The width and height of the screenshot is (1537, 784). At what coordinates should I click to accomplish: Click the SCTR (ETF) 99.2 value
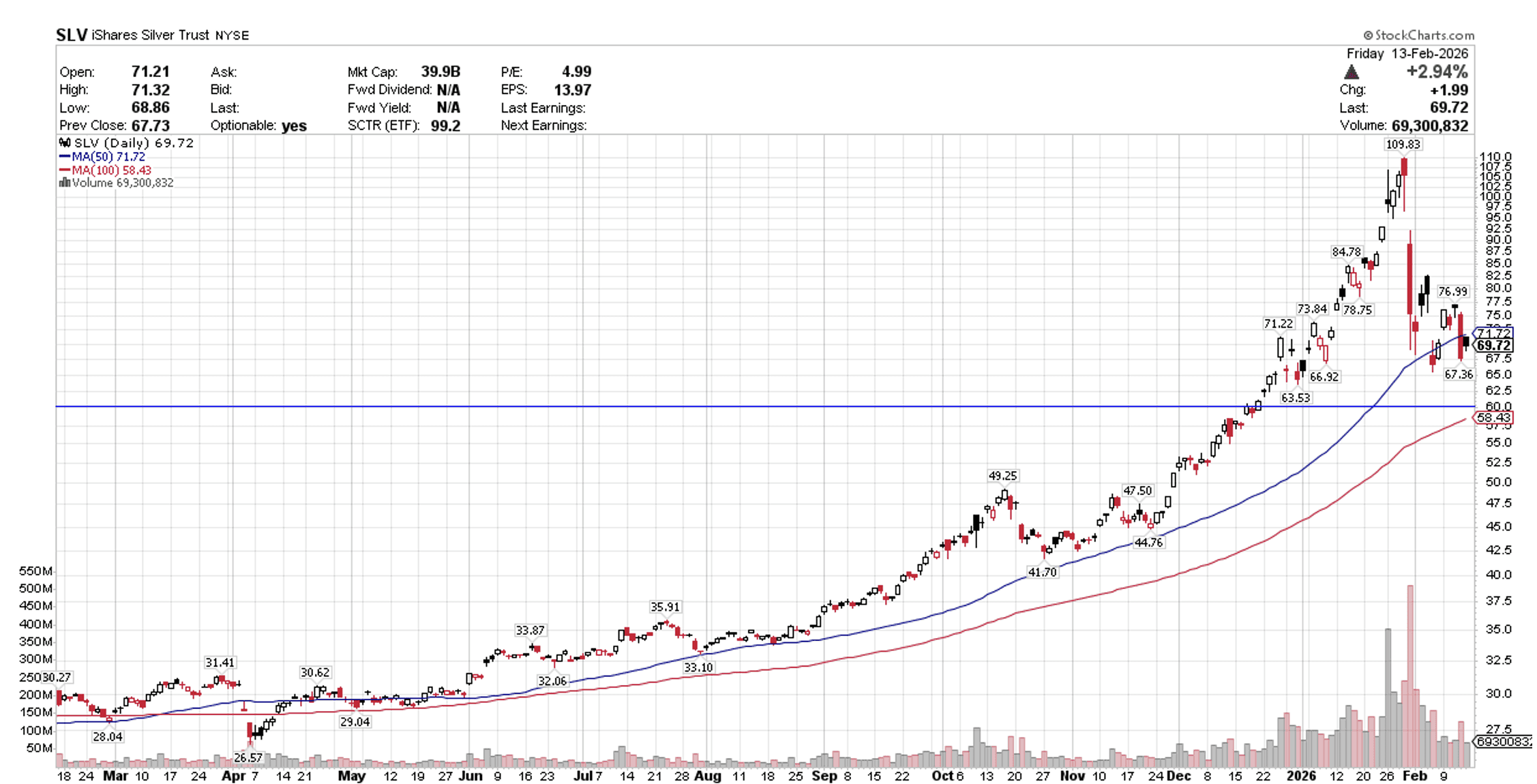click(445, 125)
